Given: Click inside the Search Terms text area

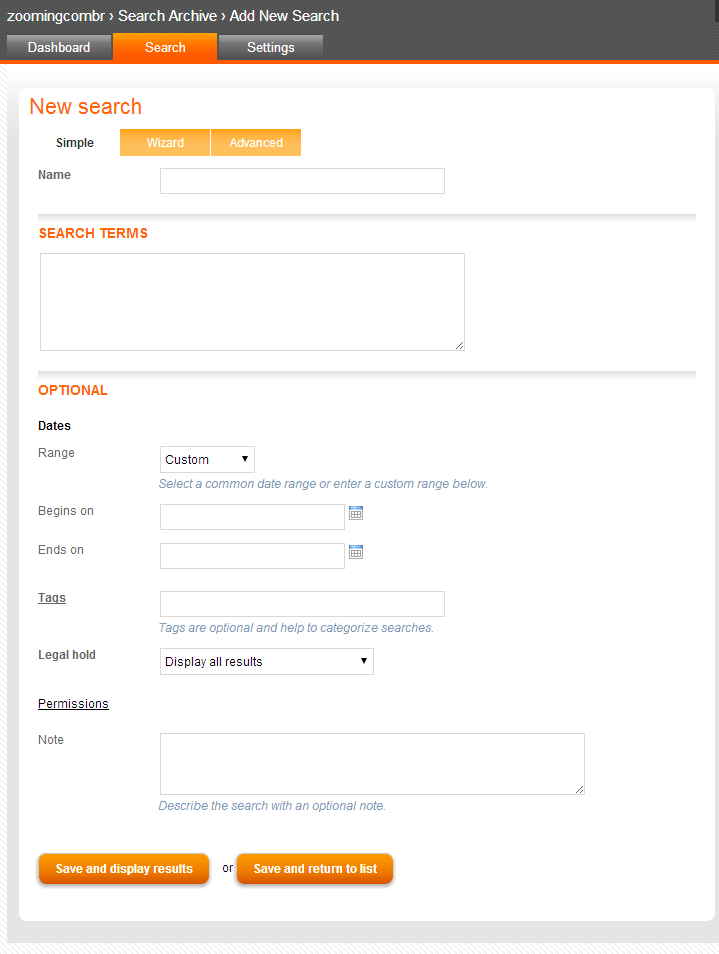Looking at the screenshot, I should click(x=252, y=302).
